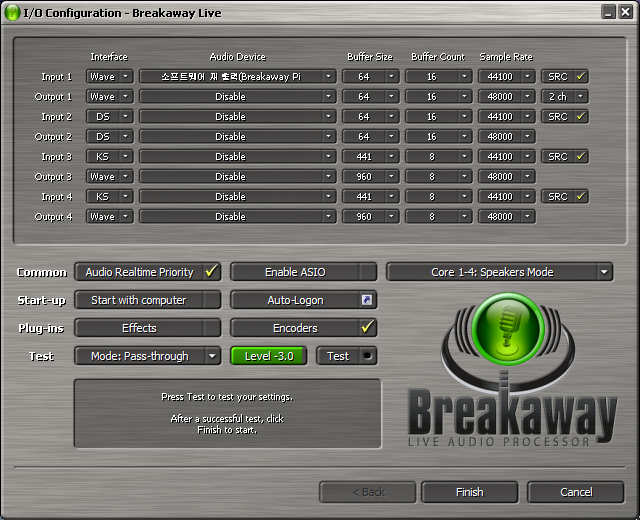Open Output 2 Buffer Size dropdown
Screen dimensions: 640x520
pyautogui.click(x=370, y=136)
